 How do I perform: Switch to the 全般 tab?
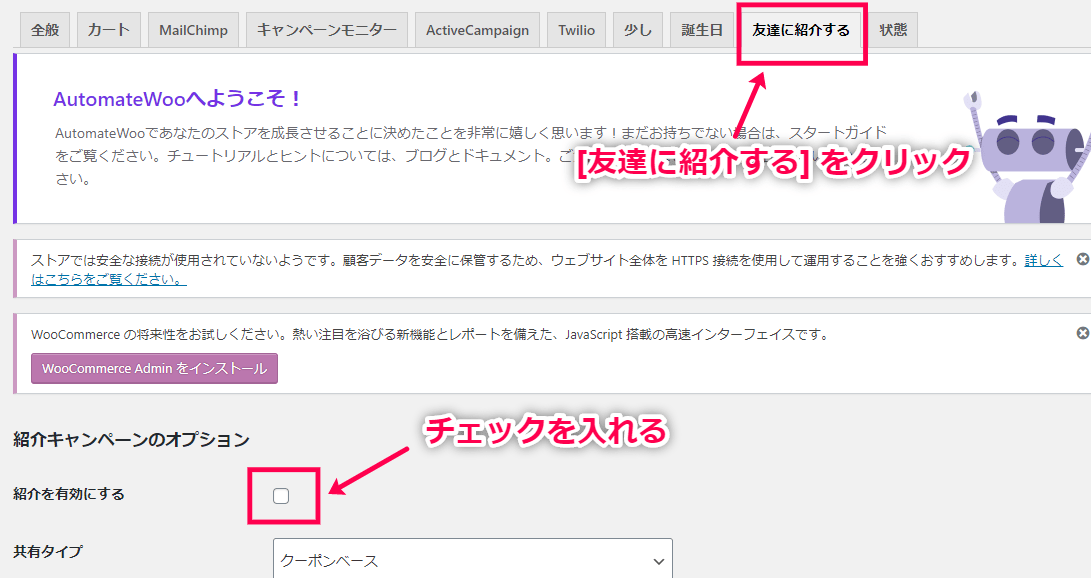point(45,30)
